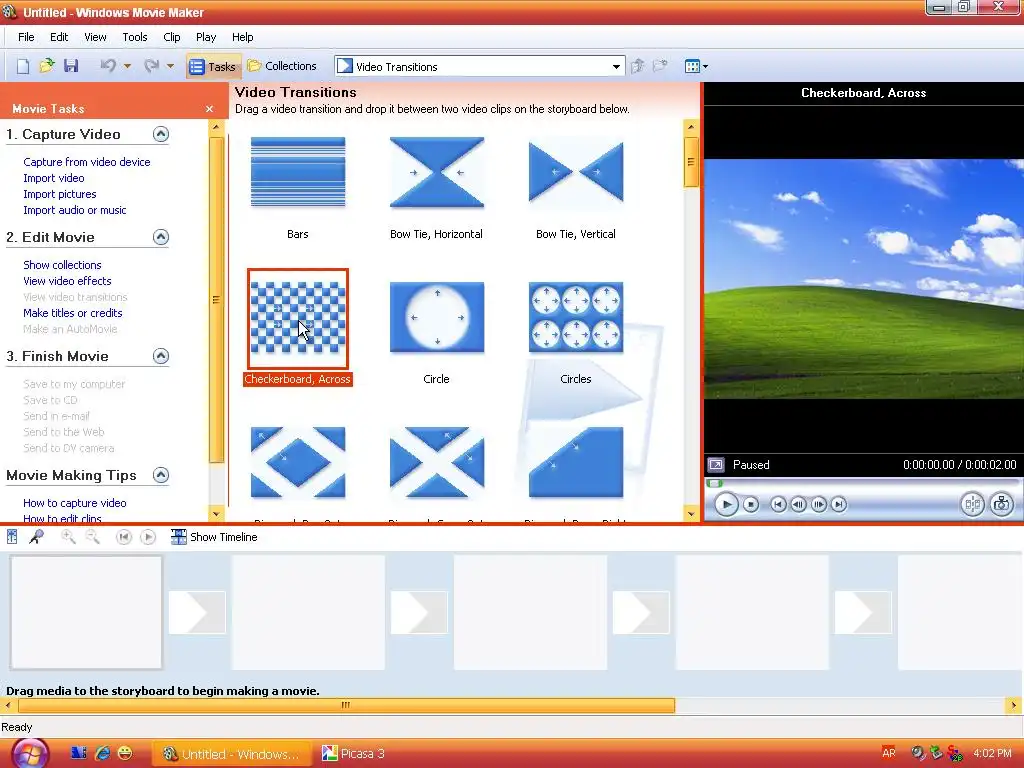The width and height of the screenshot is (1024, 768).
Task: Go up one level icon in toolbar
Action: (x=638, y=66)
